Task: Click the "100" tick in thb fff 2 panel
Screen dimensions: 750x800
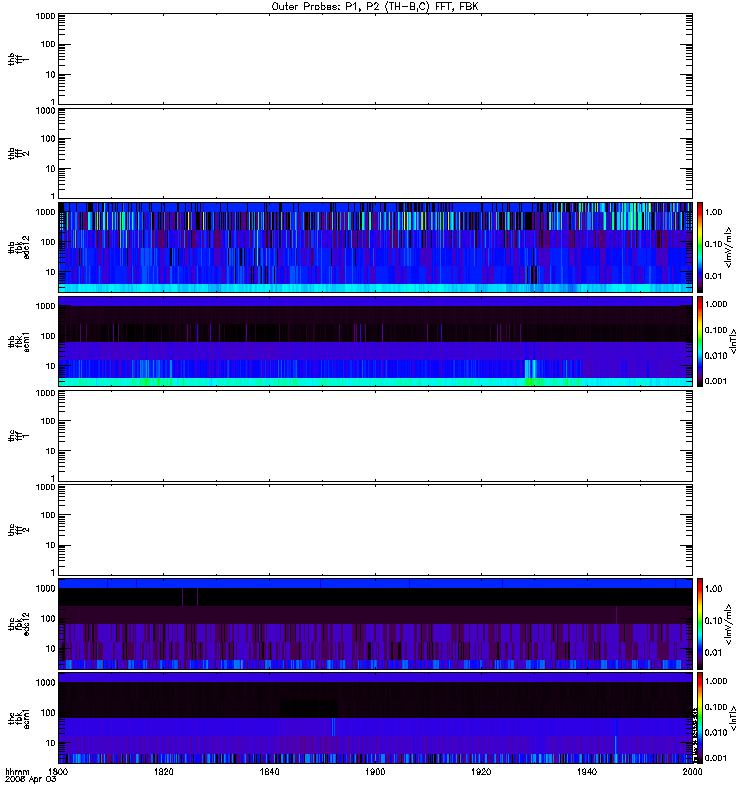Action: (x=48, y=139)
